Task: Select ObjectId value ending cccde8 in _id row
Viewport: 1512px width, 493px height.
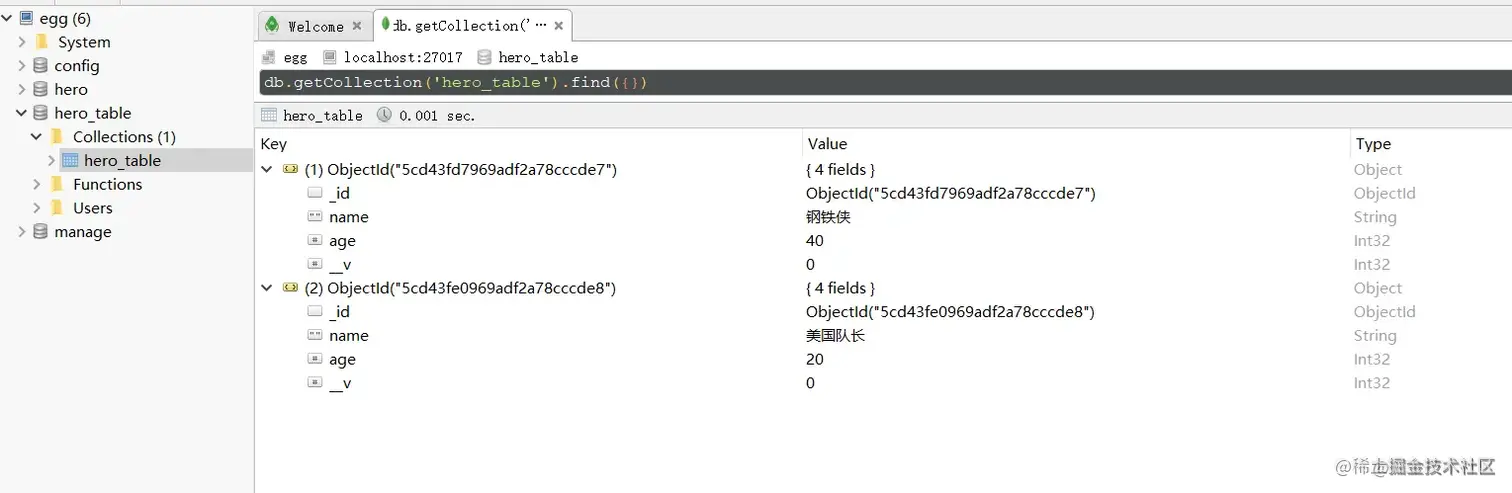Action: coord(951,312)
